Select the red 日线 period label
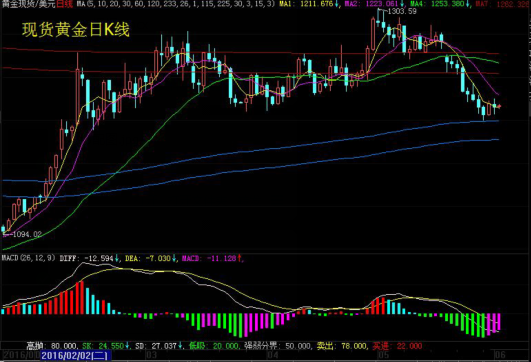Screen dimensions: 531x362 coord(65,4)
